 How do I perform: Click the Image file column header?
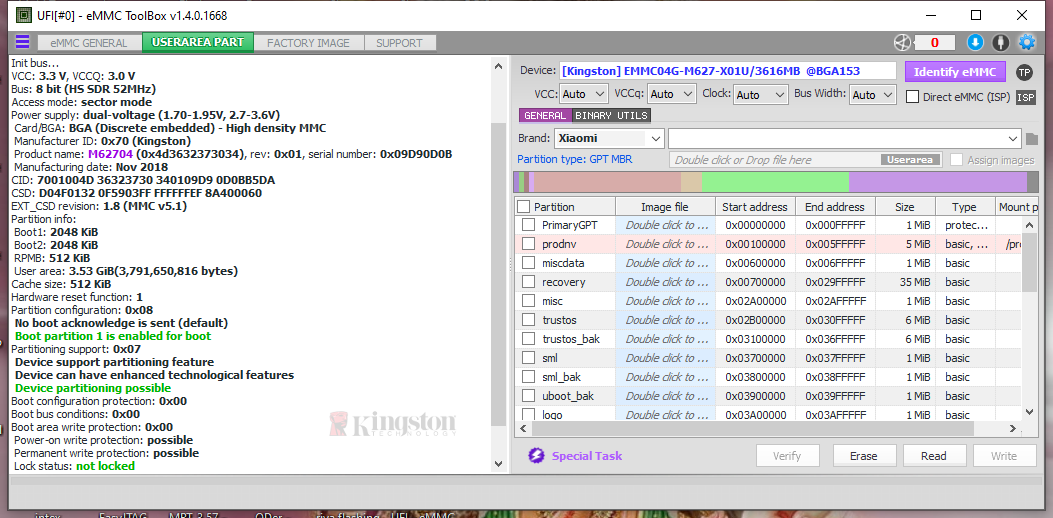click(665, 206)
